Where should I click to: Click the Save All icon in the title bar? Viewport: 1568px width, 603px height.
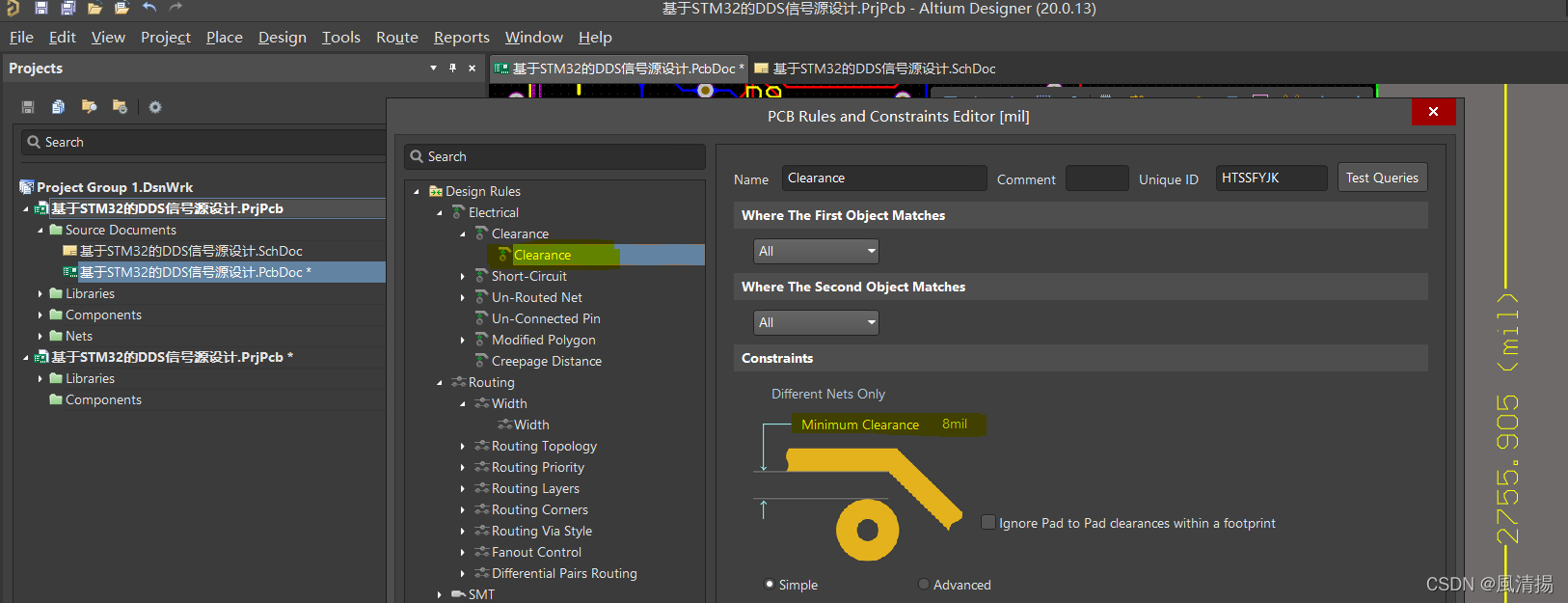coord(68,8)
